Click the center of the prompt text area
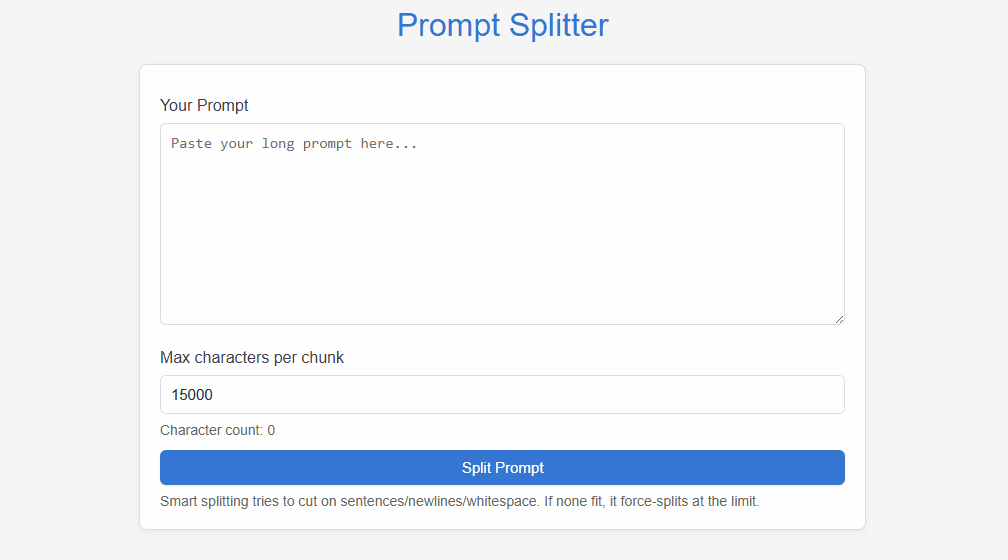This screenshot has width=1008, height=560. point(502,224)
